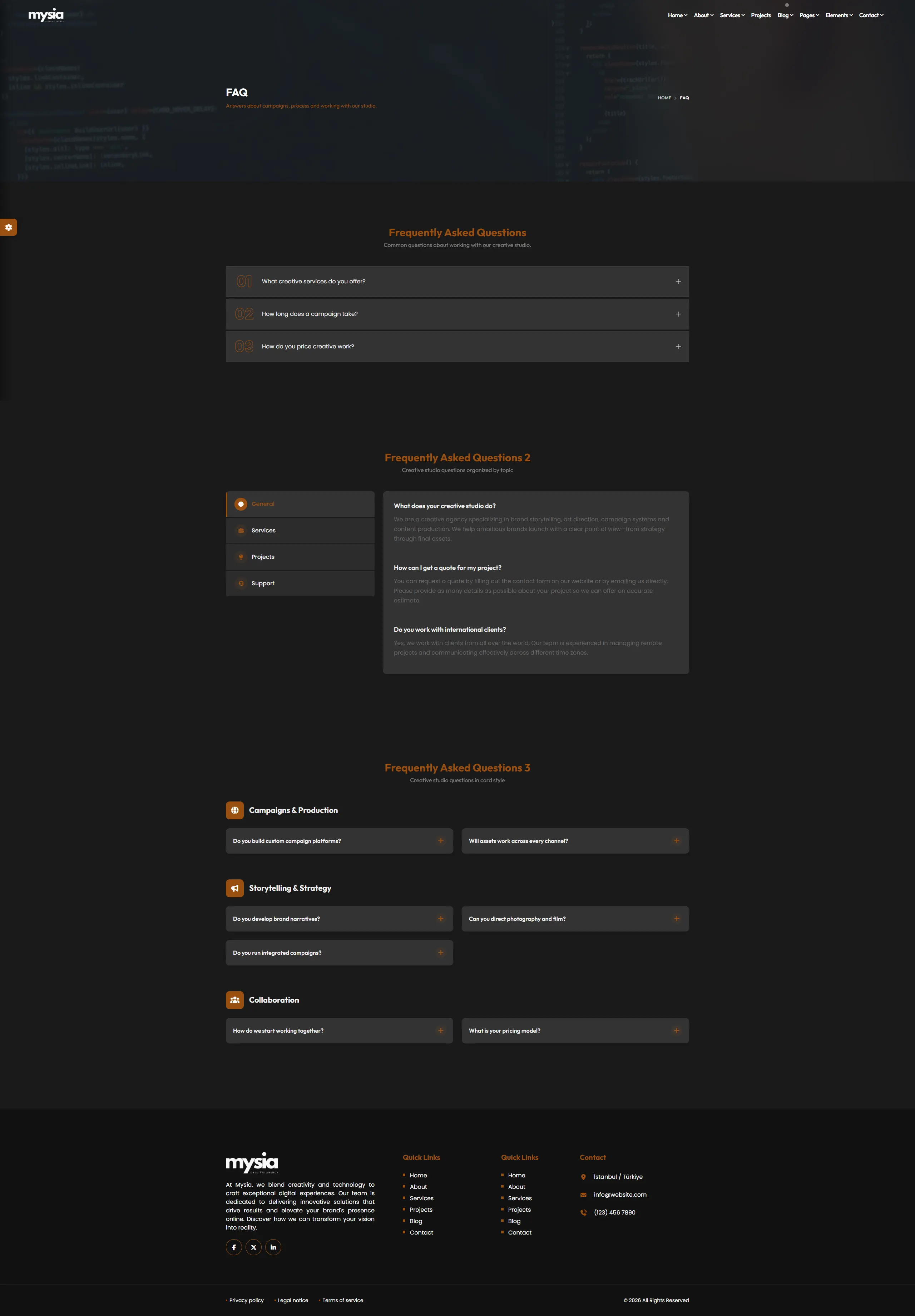
Task: Expand 'What creative services do you offer?' plus
Action: point(678,282)
